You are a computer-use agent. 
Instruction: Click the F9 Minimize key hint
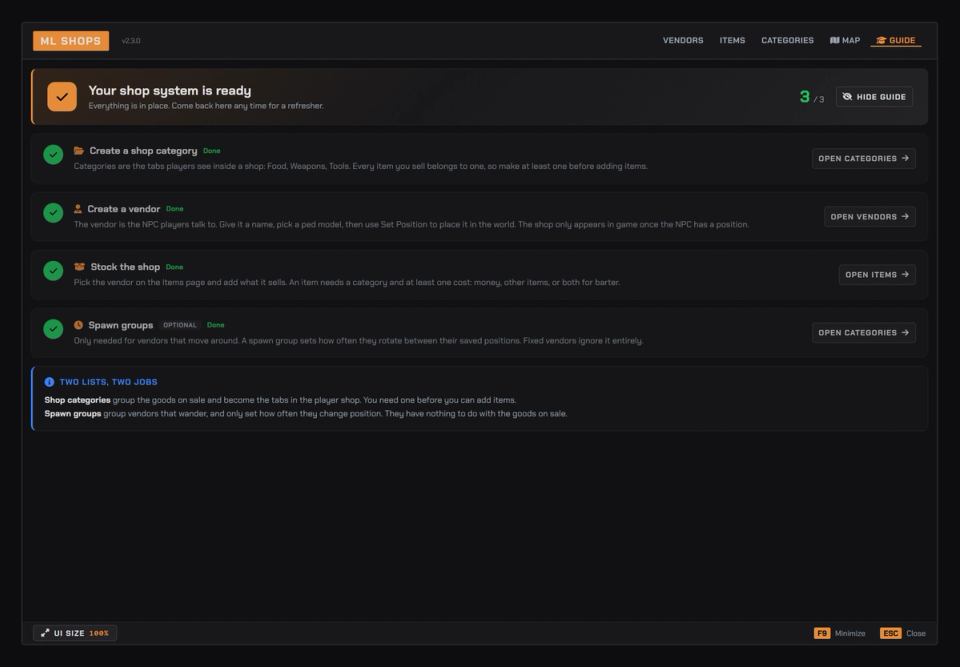(839, 633)
